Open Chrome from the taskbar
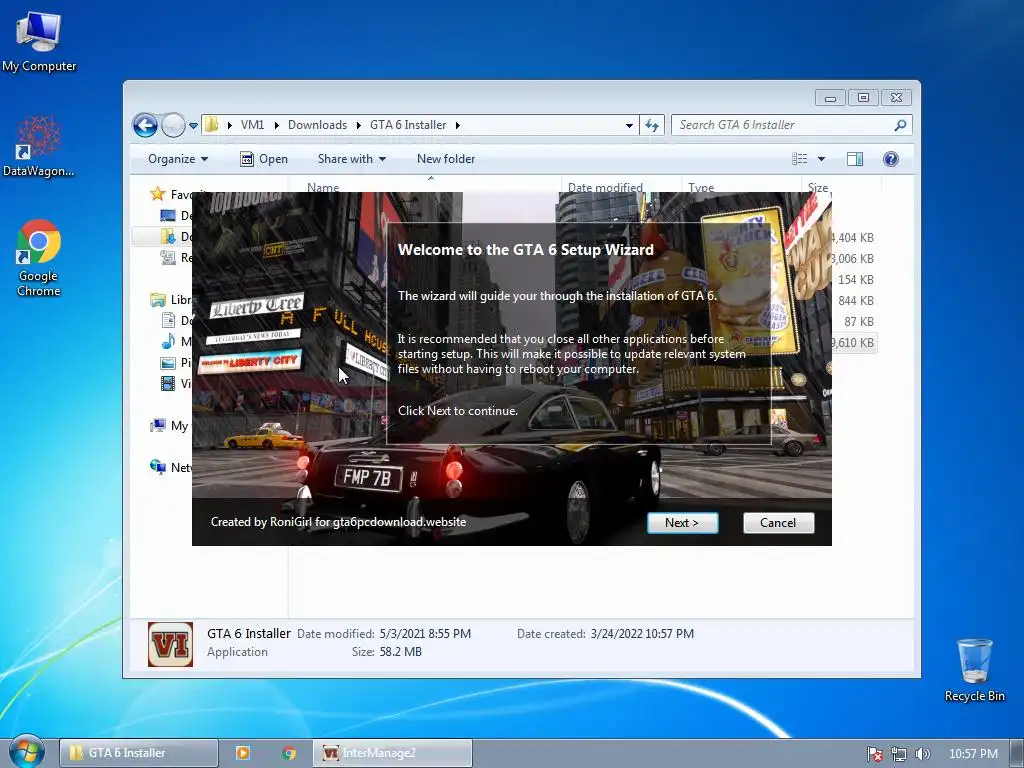This screenshot has height=768, width=1024. pos(289,753)
